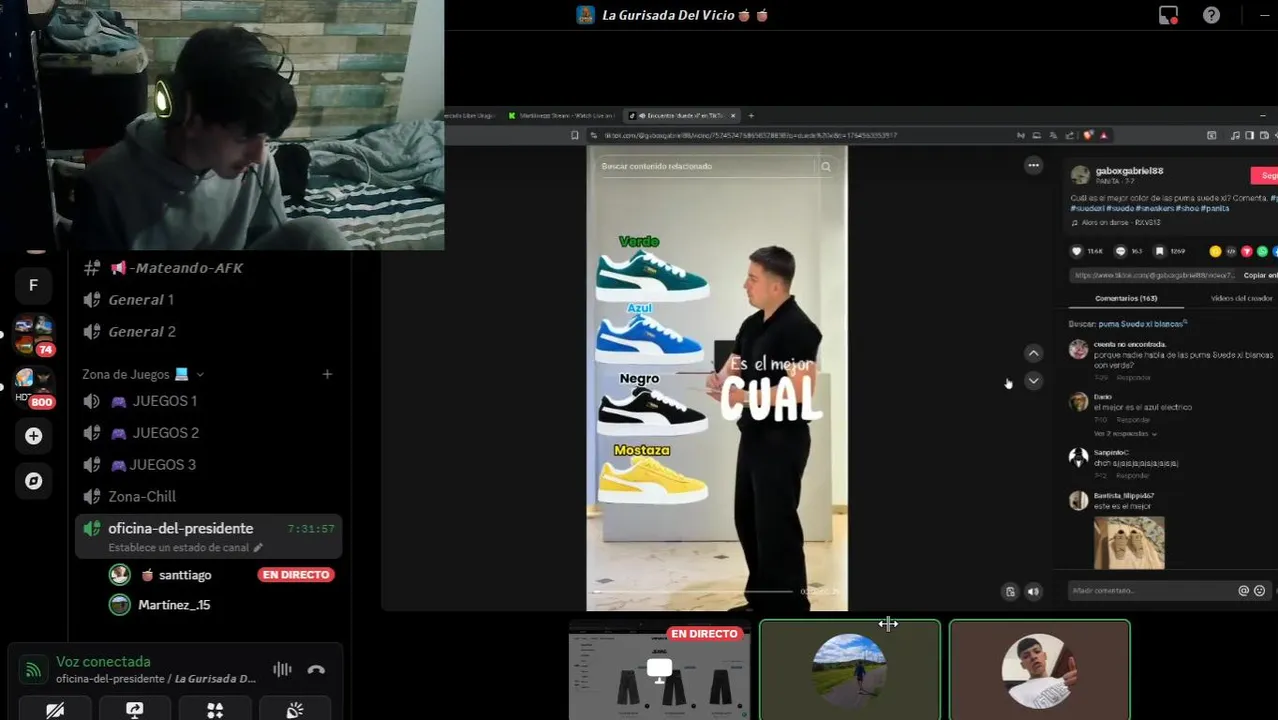Insert a mention with the @ icon
The height and width of the screenshot is (720, 1278).
[x=1244, y=591]
